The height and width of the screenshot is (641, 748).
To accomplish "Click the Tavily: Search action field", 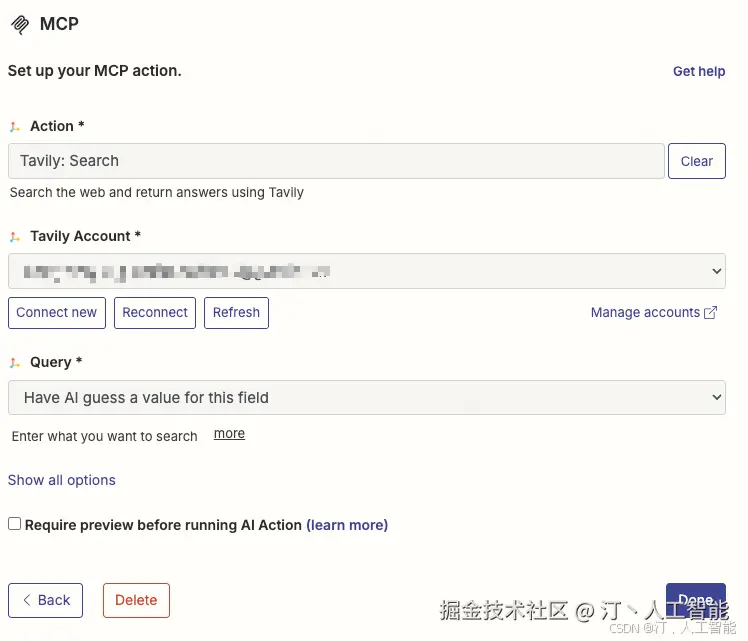I will (336, 161).
